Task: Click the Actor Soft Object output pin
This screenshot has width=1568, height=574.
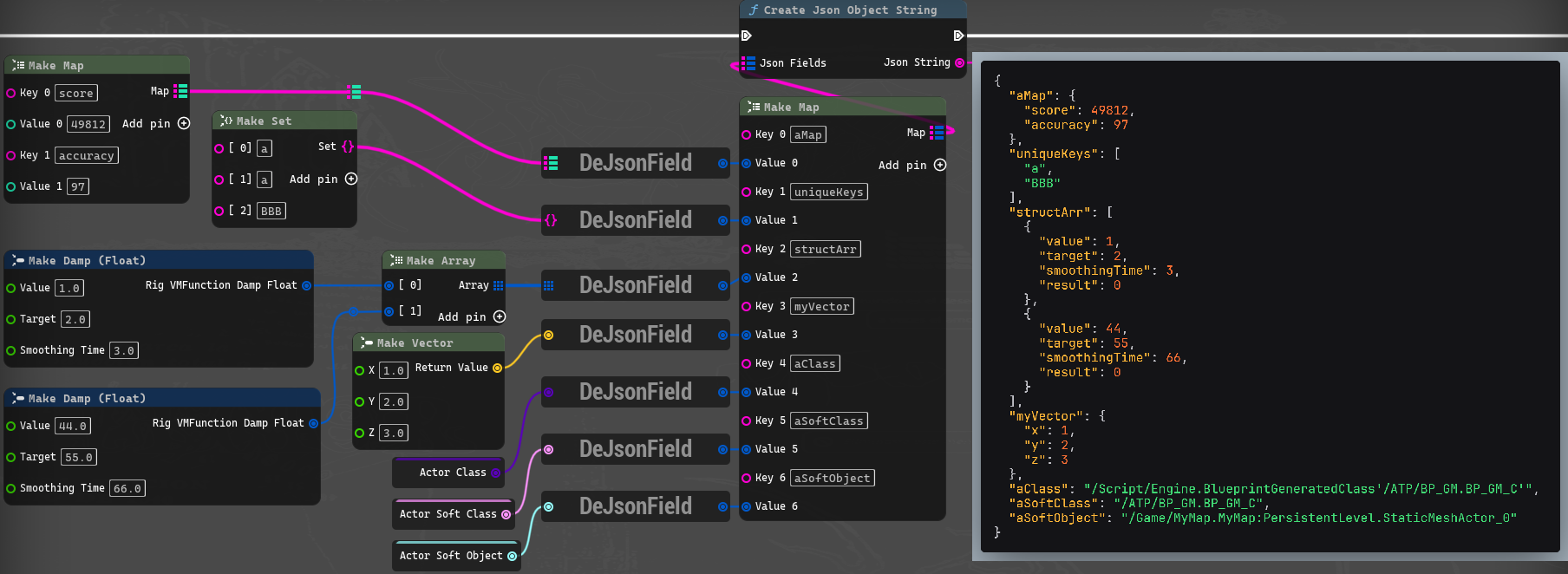Action: 512,556
